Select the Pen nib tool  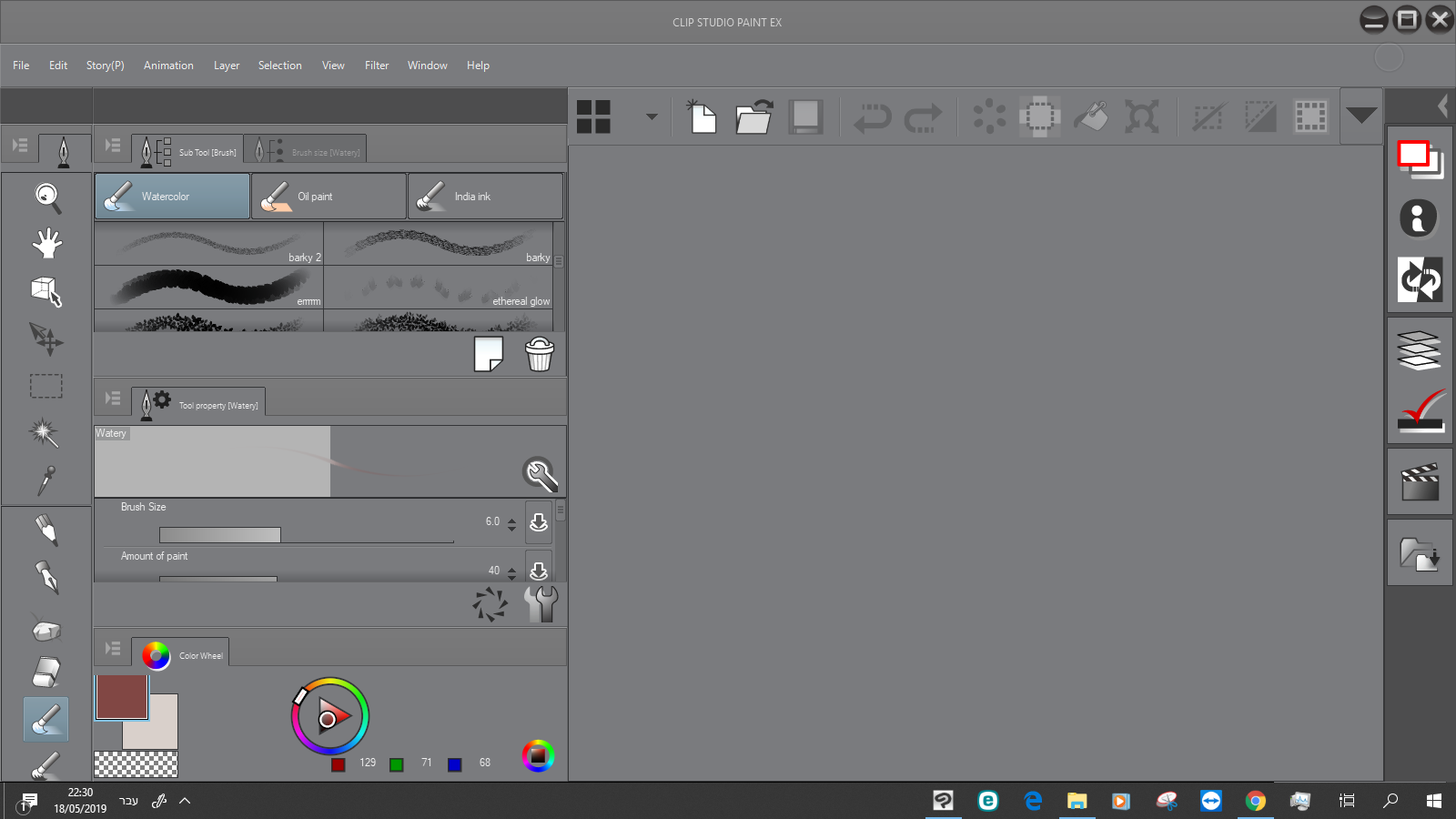[46, 578]
